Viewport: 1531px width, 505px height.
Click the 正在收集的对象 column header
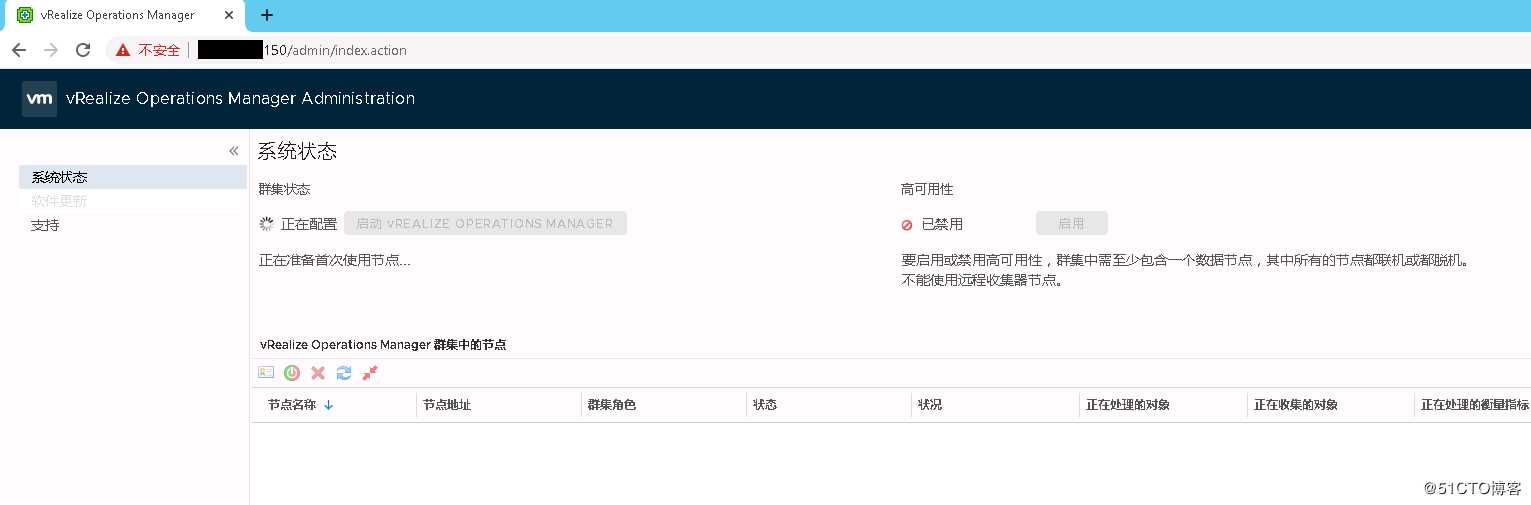pyautogui.click(x=1296, y=405)
